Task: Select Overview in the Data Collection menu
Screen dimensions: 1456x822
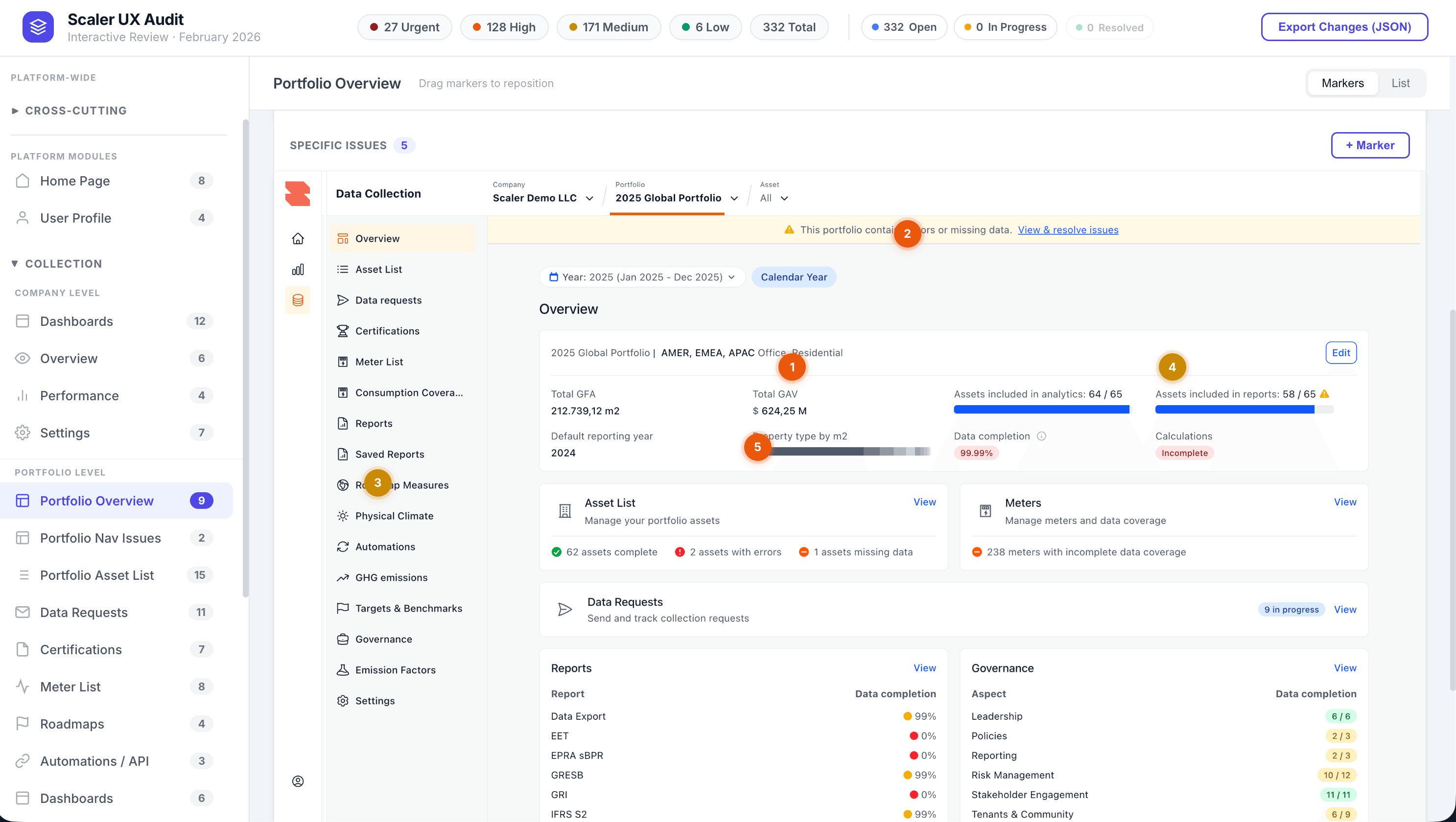Action: (403, 238)
